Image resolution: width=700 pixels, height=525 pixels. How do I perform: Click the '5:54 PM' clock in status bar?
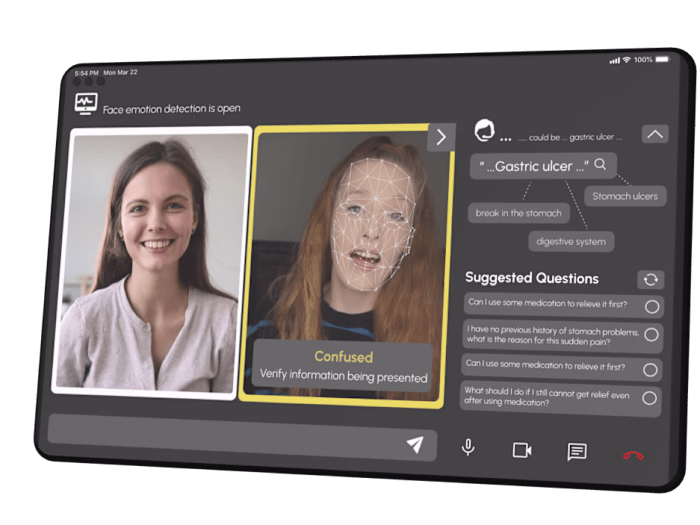(x=87, y=73)
